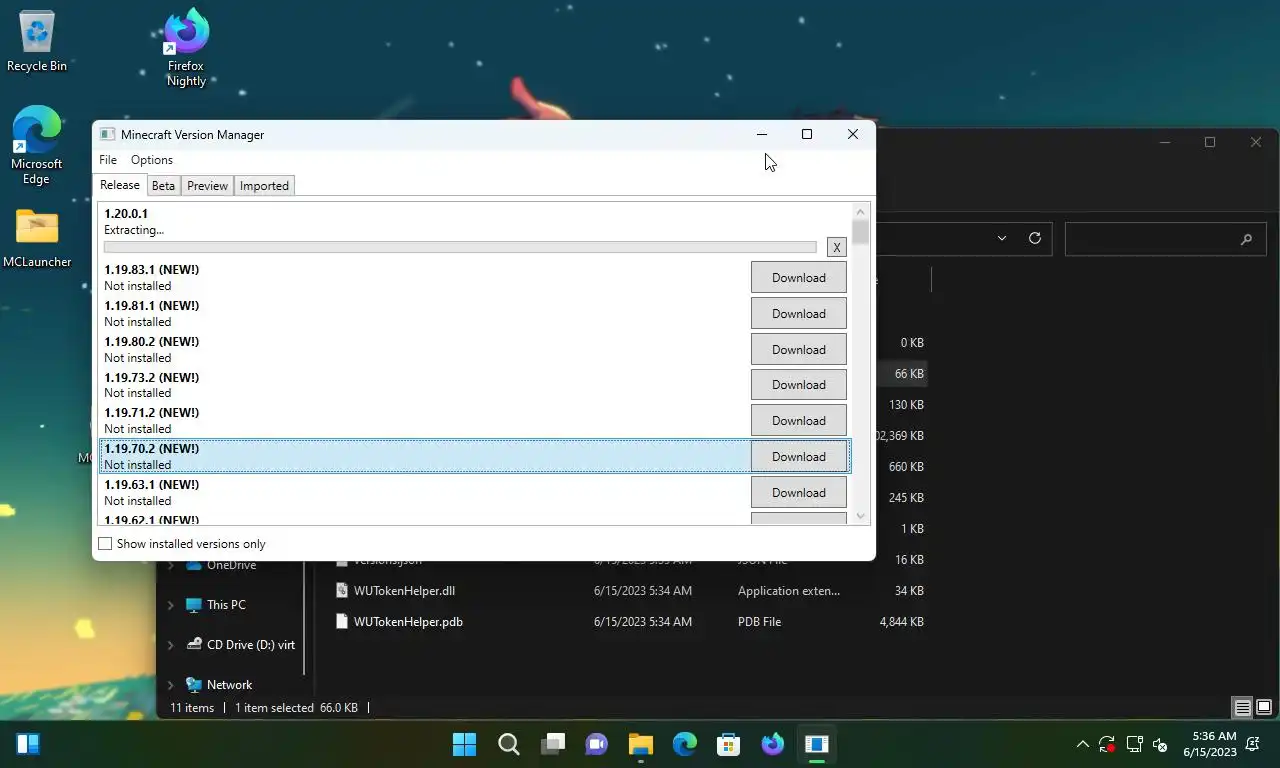
Task: Open Microsoft Store from the taskbar
Action: 729,744
